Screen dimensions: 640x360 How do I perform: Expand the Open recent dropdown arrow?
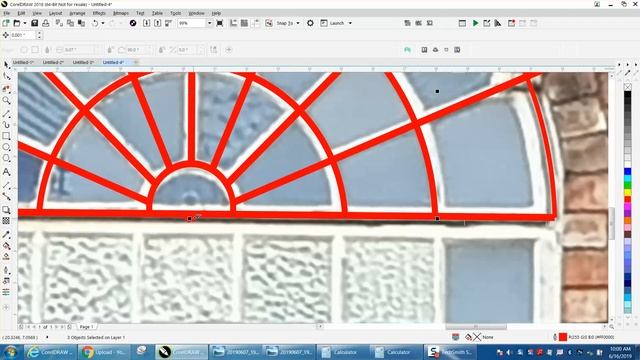coord(25,23)
